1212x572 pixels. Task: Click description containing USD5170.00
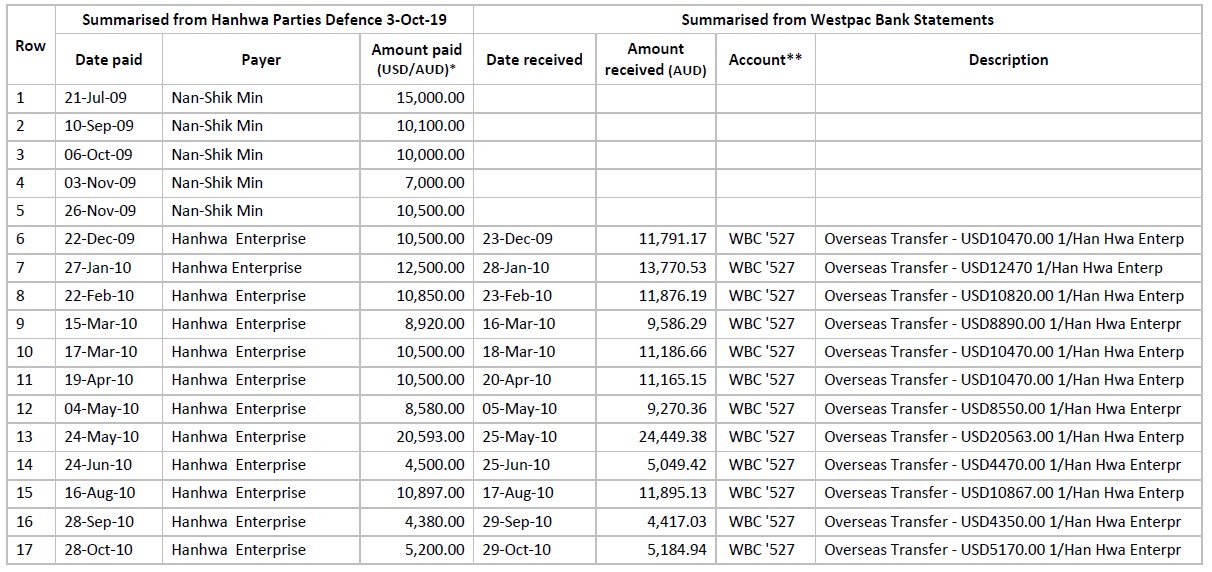click(x=1003, y=549)
